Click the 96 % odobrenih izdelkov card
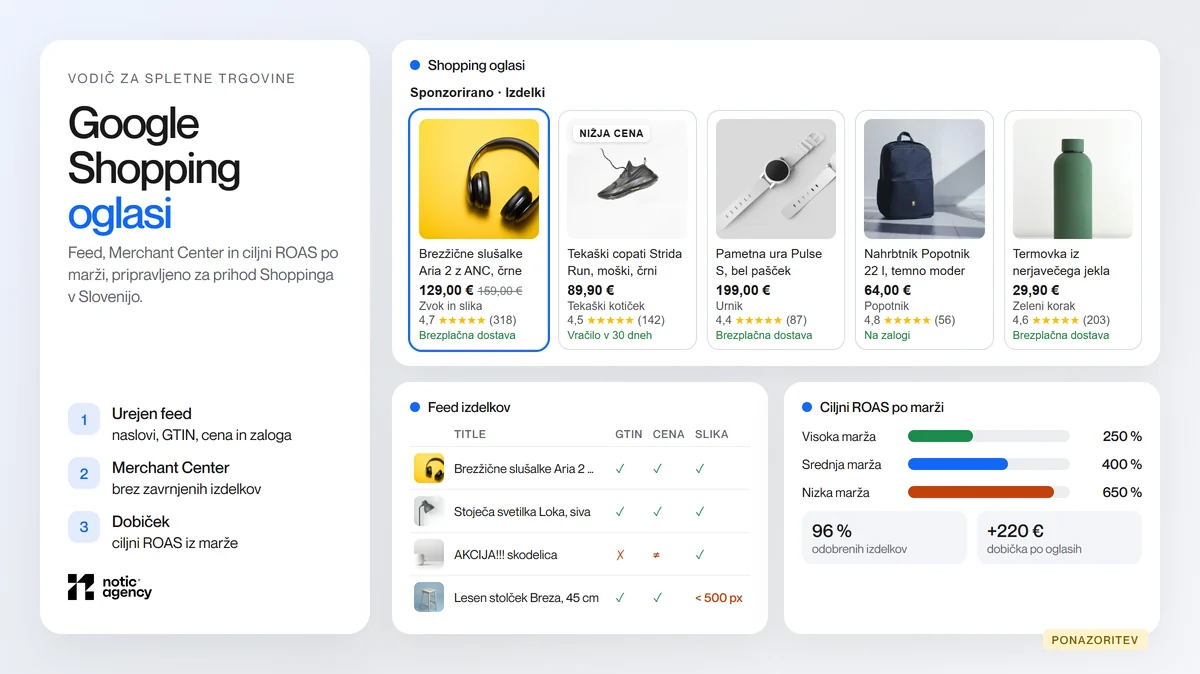1200x674 pixels. coord(884,538)
